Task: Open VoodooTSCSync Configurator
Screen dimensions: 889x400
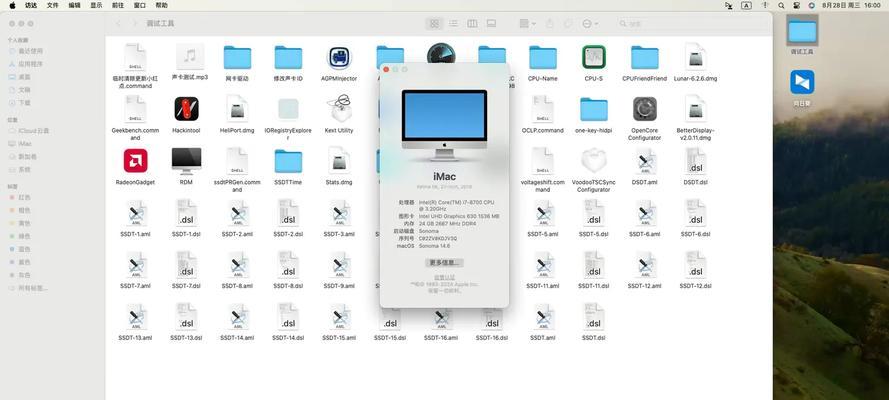Action: tap(594, 161)
